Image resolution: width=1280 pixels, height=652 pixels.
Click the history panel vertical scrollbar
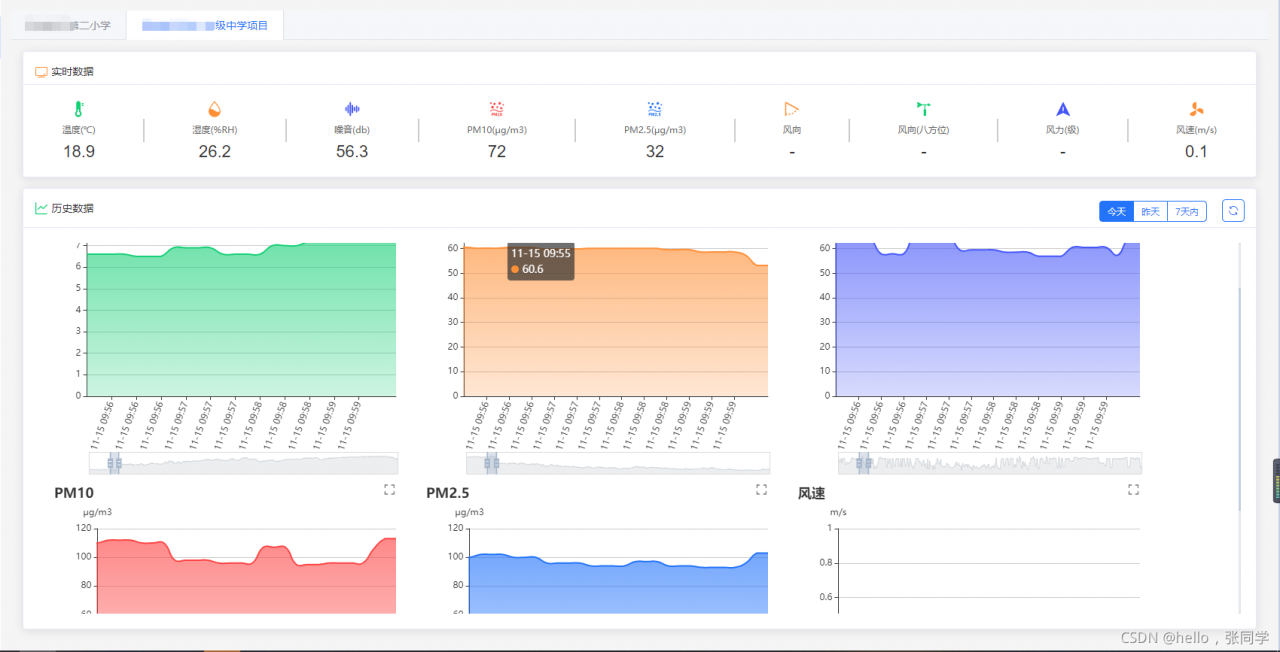click(x=1239, y=400)
